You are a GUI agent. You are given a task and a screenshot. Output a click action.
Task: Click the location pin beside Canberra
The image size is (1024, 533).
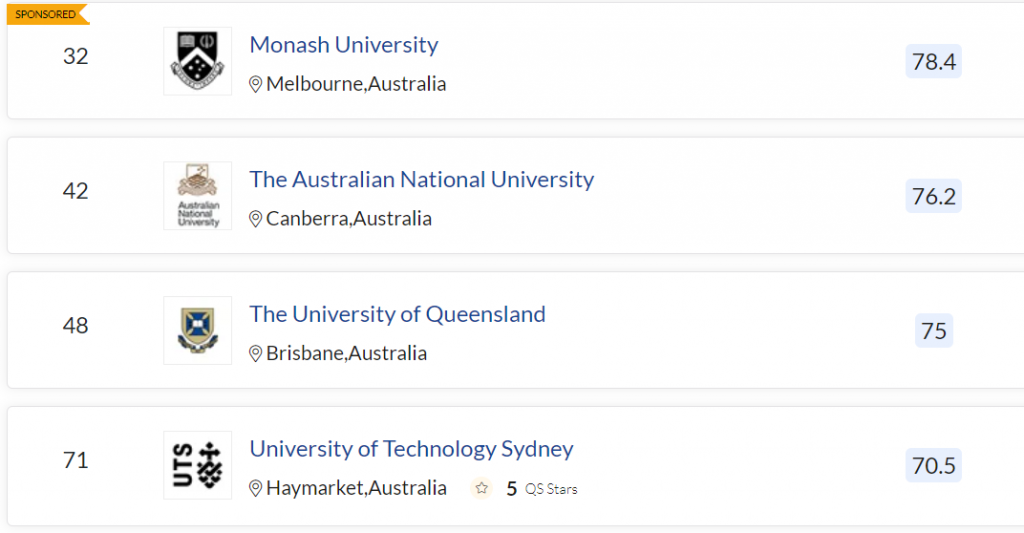click(x=255, y=219)
